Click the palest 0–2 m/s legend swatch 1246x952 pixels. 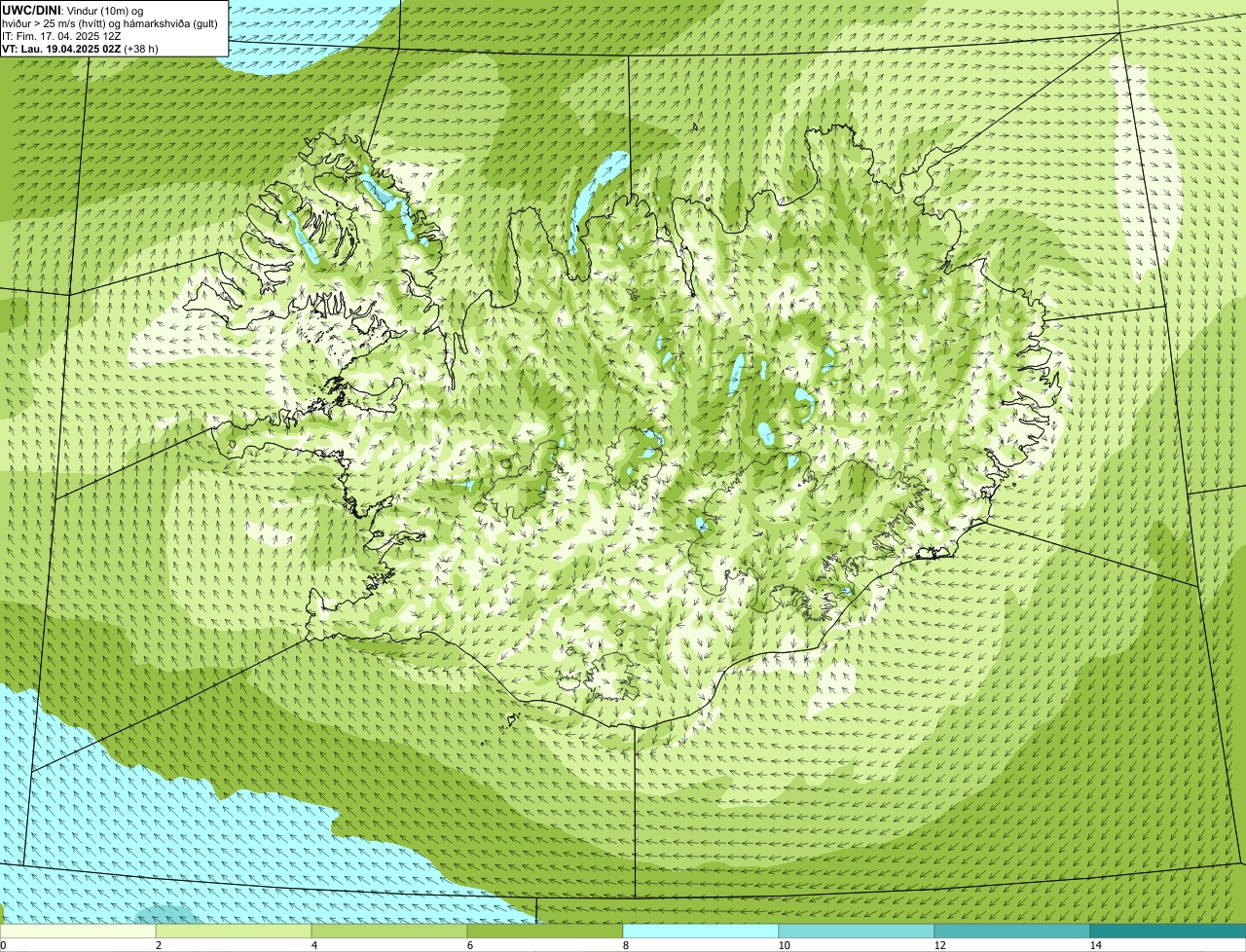[x=78, y=931]
